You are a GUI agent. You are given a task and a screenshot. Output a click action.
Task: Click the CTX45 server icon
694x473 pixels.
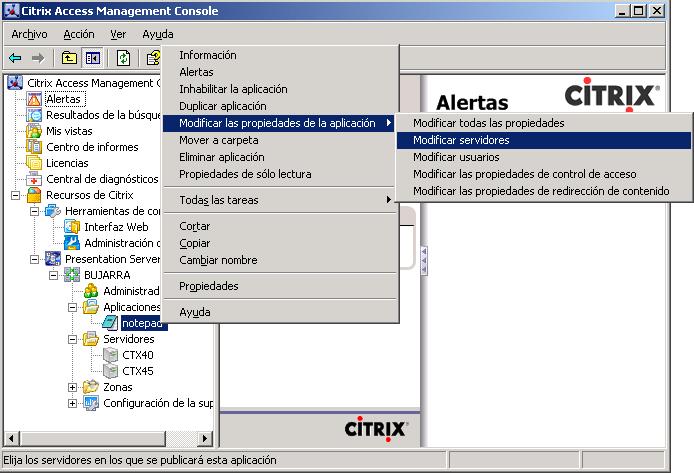click(110, 371)
